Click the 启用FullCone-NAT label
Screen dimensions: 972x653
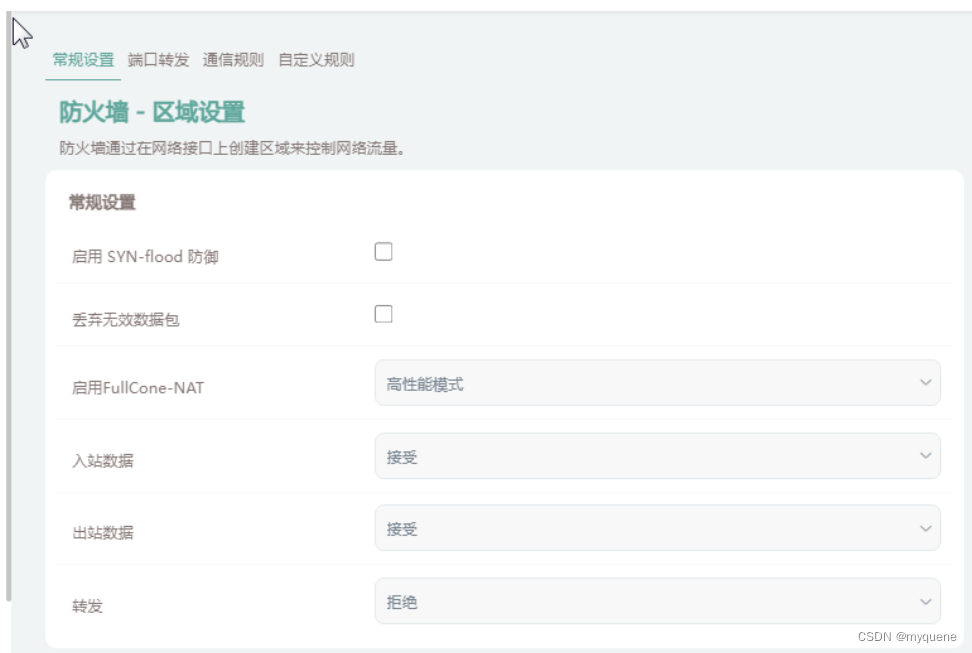(x=138, y=387)
